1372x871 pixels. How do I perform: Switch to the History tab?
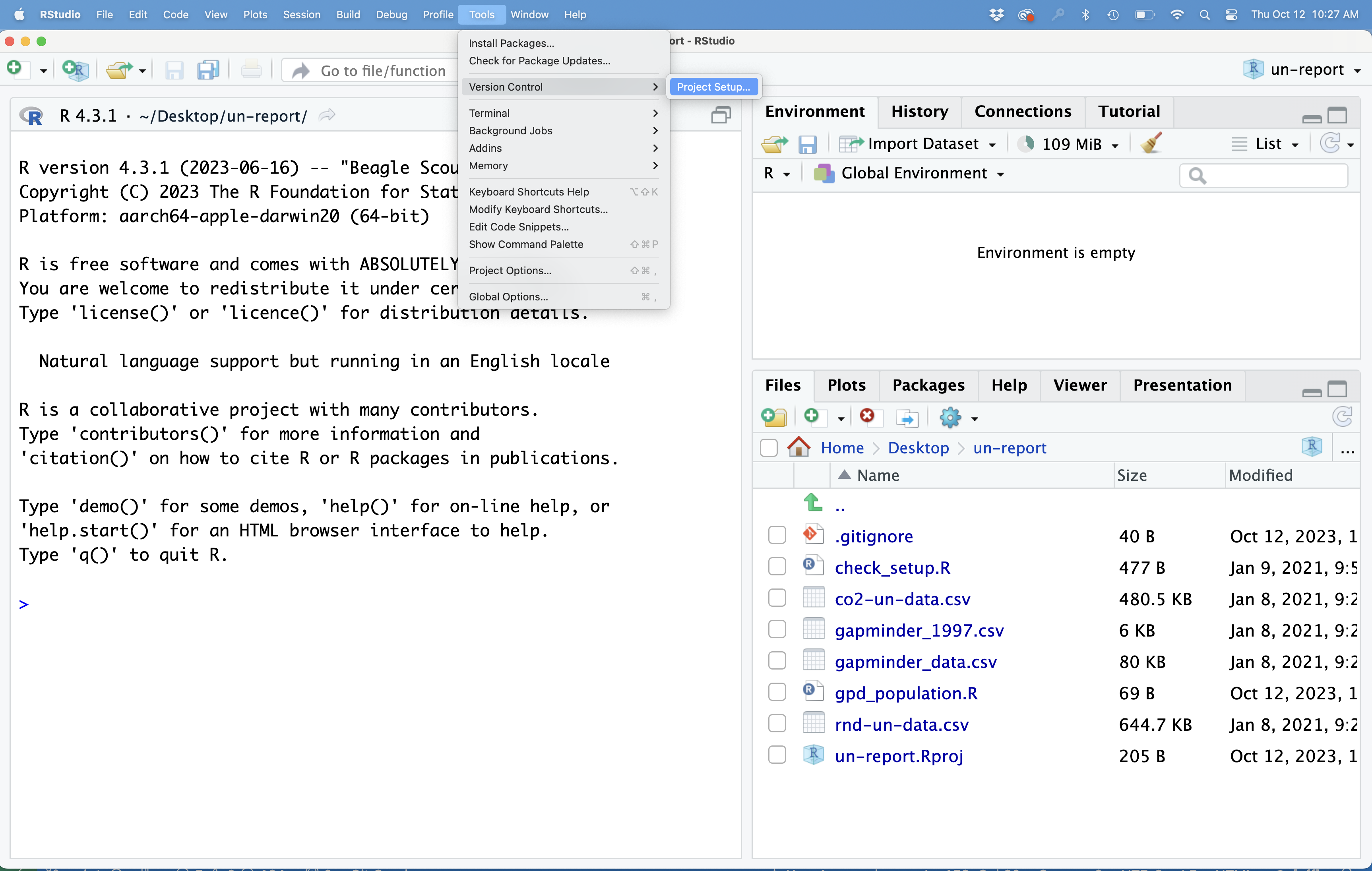[920, 112]
